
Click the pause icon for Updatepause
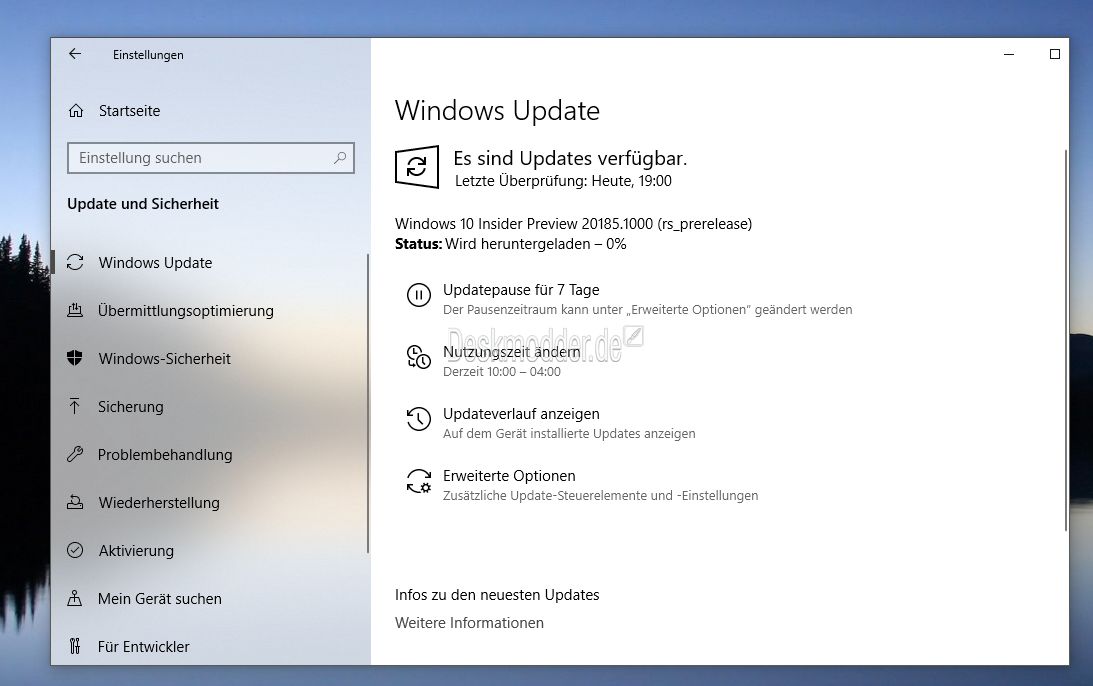pyautogui.click(x=418, y=295)
